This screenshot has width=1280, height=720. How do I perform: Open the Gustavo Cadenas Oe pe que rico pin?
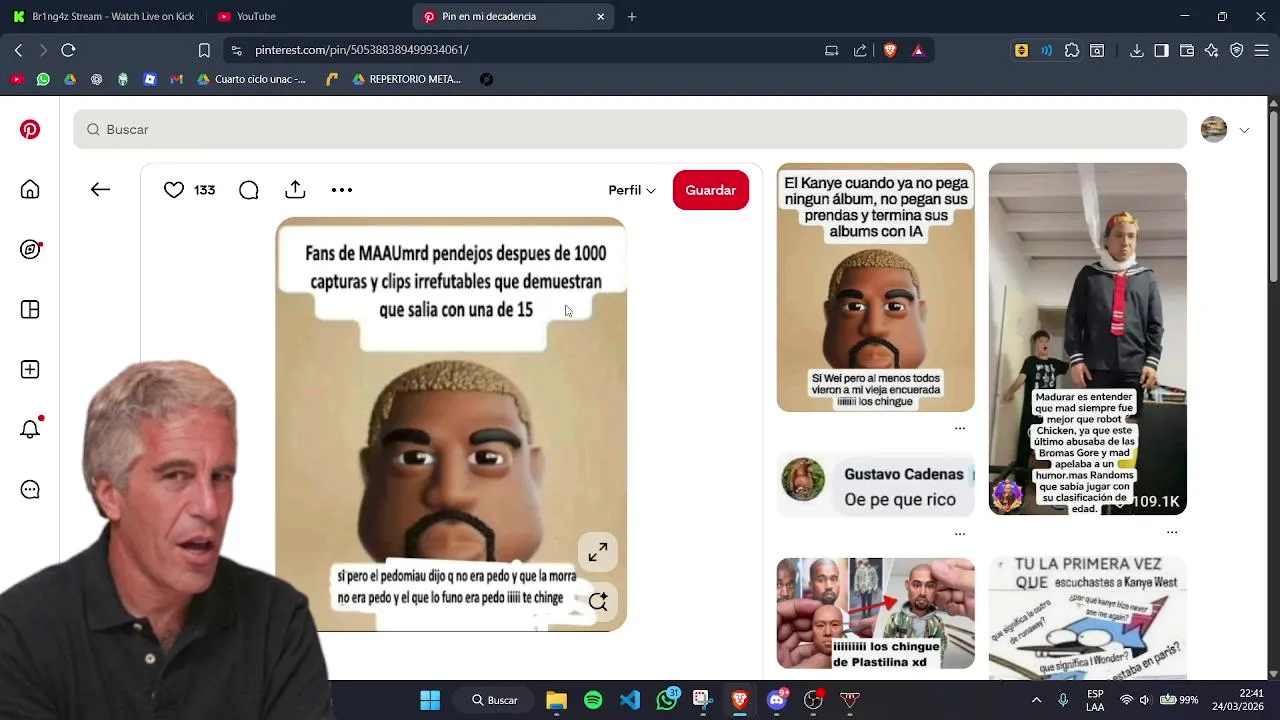coord(876,484)
